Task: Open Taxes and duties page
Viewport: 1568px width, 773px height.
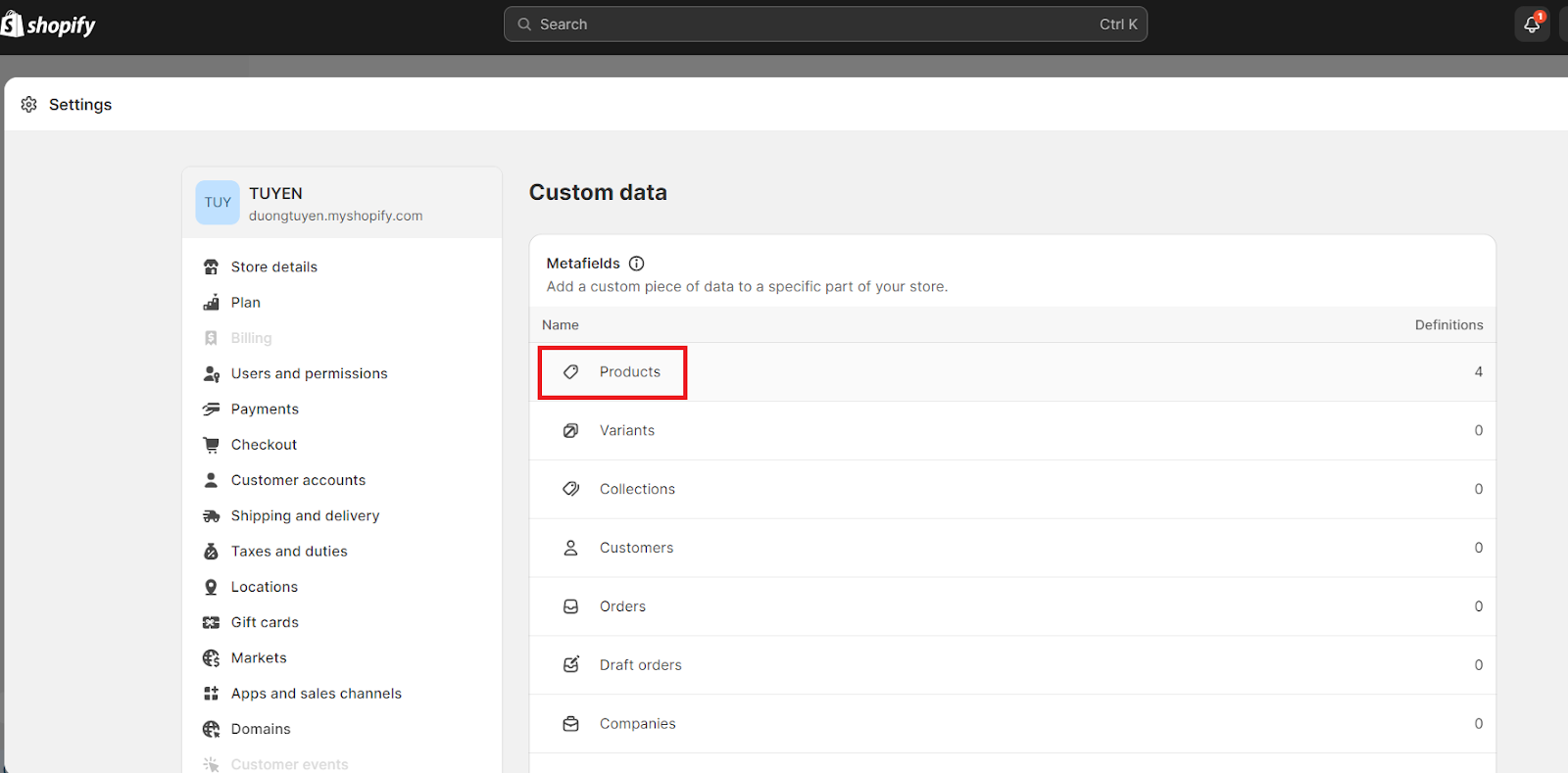Action: click(x=289, y=552)
